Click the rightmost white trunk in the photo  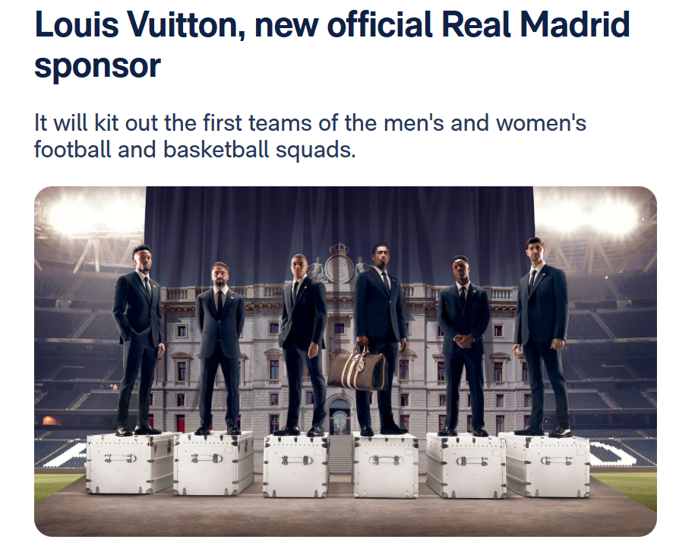pyautogui.click(x=548, y=465)
